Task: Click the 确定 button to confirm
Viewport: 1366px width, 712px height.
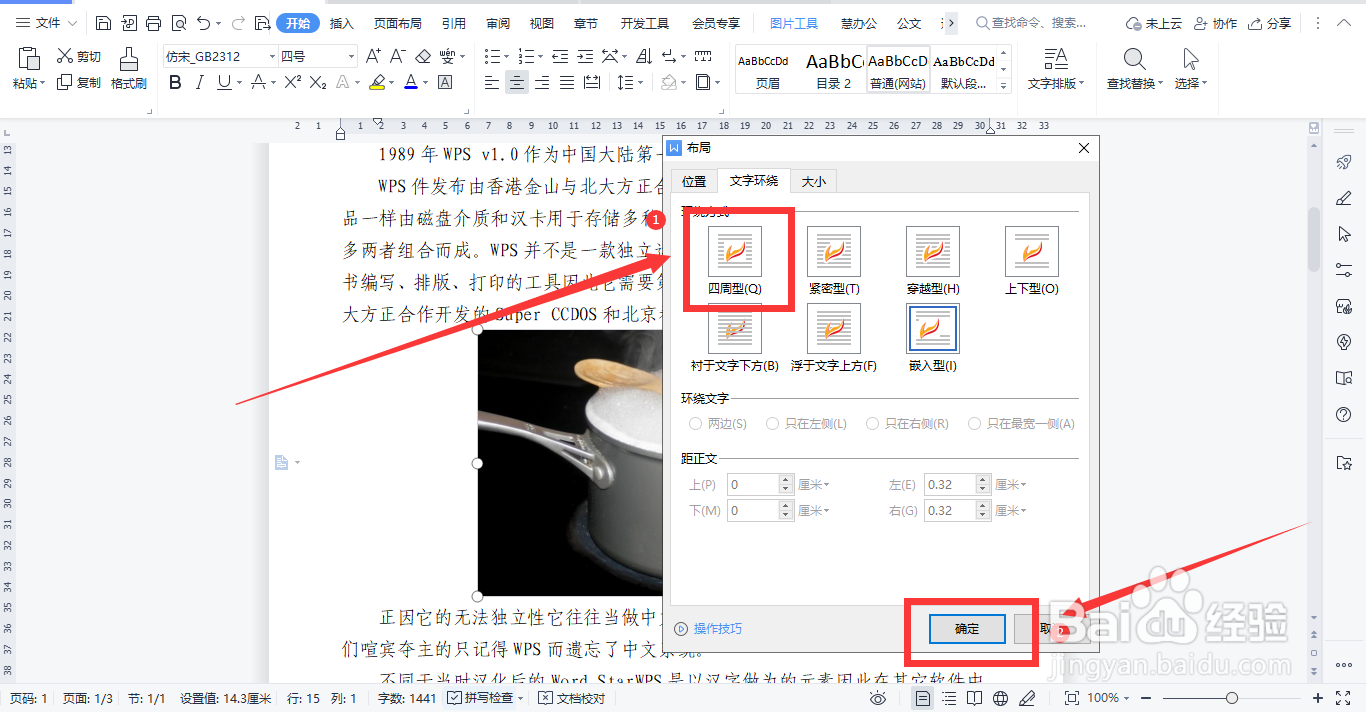Action: click(x=965, y=629)
